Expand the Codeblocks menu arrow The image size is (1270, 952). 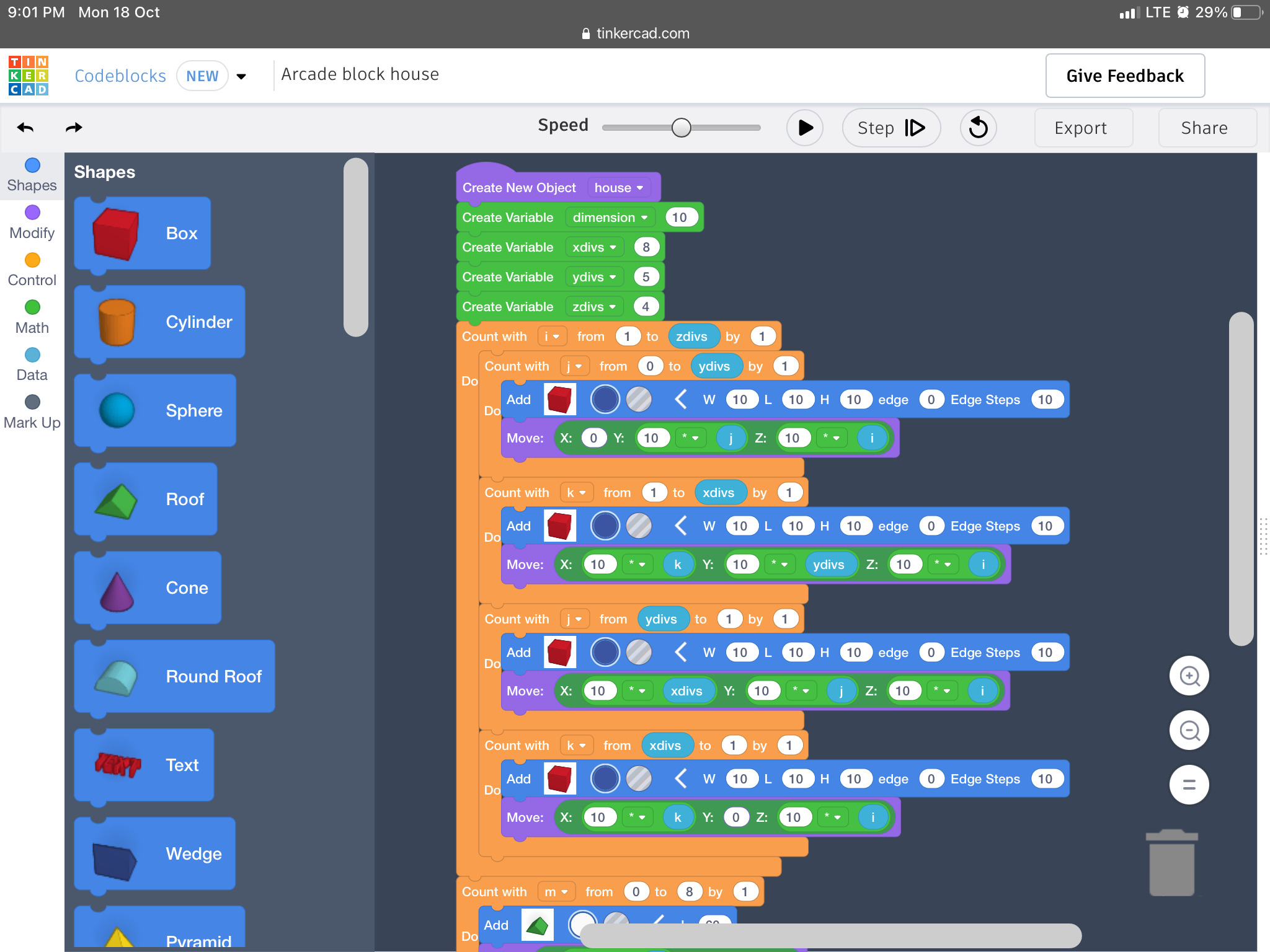tap(242, 76)
